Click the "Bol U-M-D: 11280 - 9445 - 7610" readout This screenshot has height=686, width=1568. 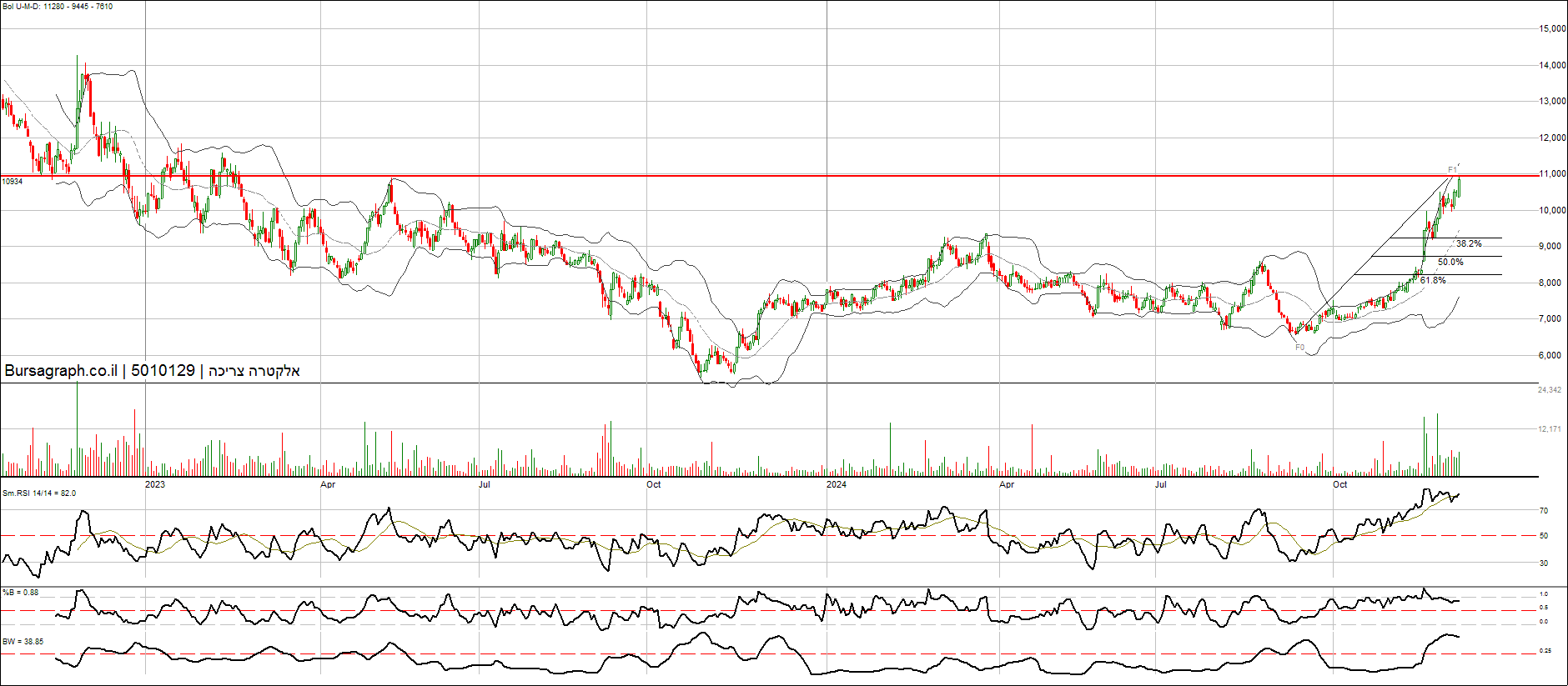58,7
